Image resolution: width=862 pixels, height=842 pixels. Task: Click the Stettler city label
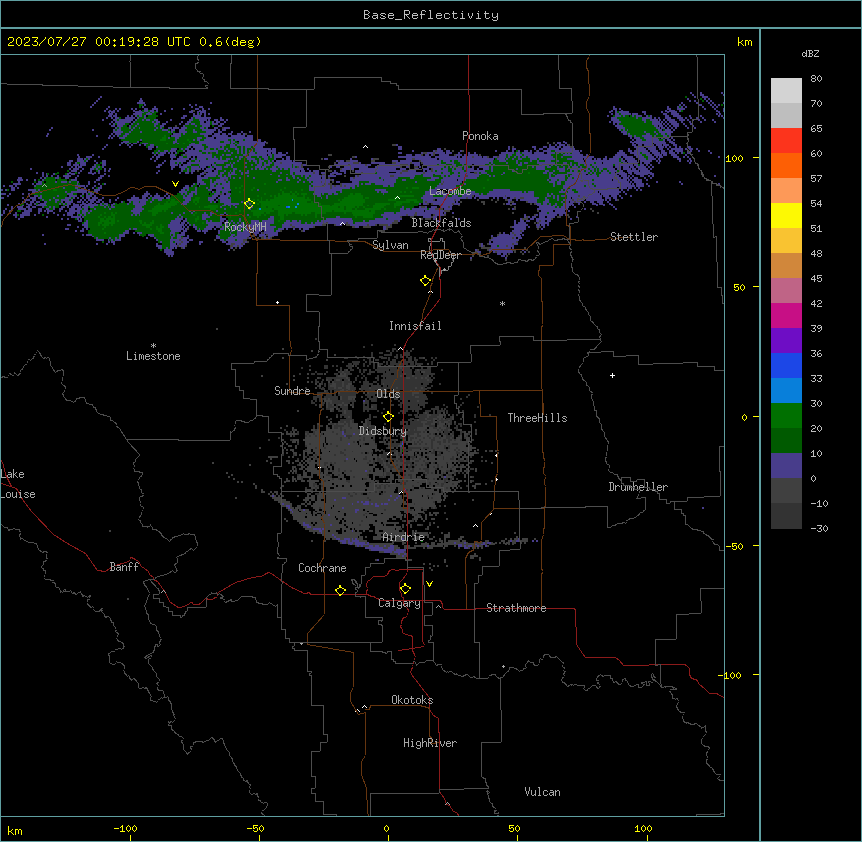coord(634,237)
